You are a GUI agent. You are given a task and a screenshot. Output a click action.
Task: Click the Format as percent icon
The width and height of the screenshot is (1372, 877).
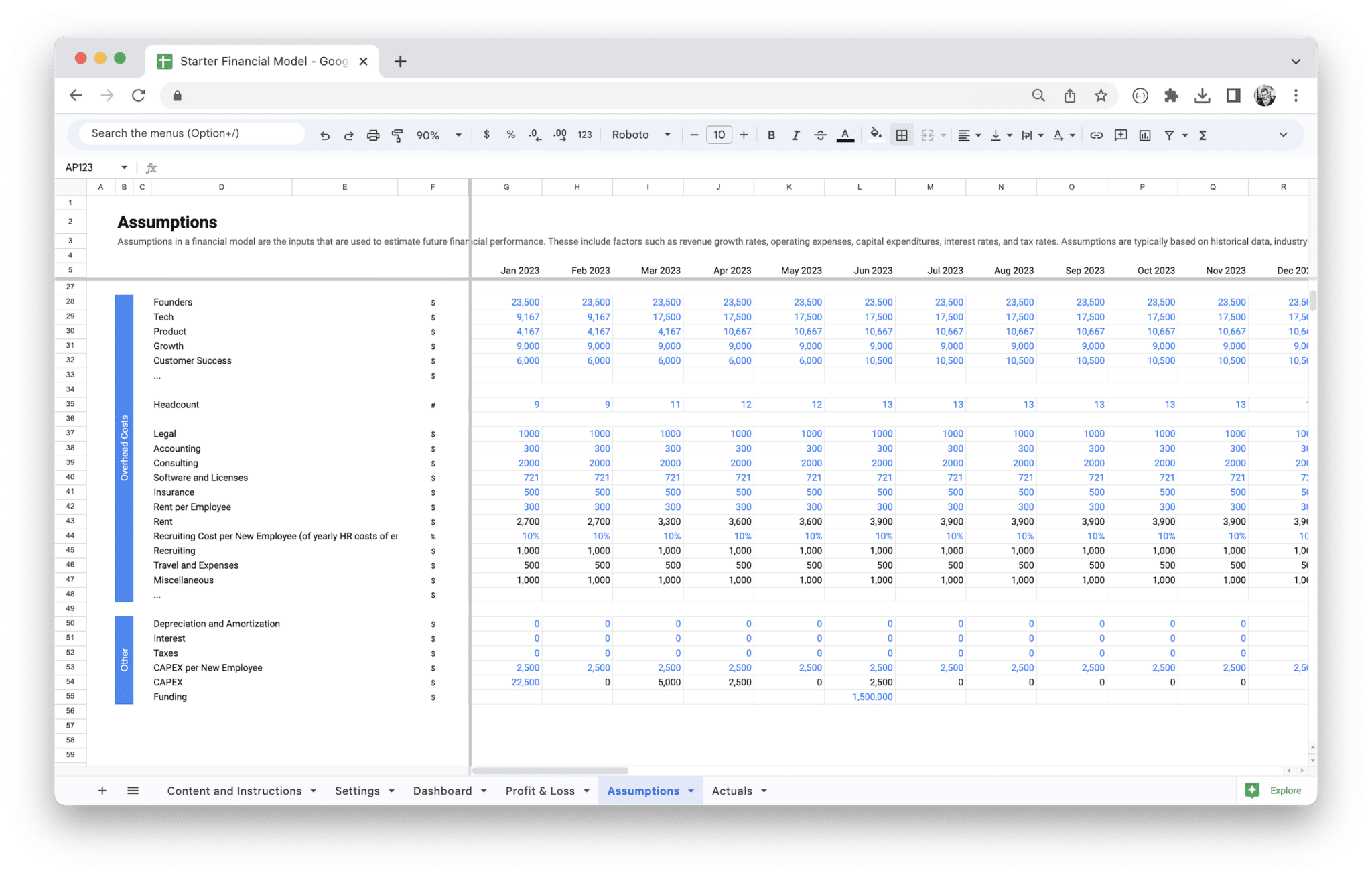510,135
